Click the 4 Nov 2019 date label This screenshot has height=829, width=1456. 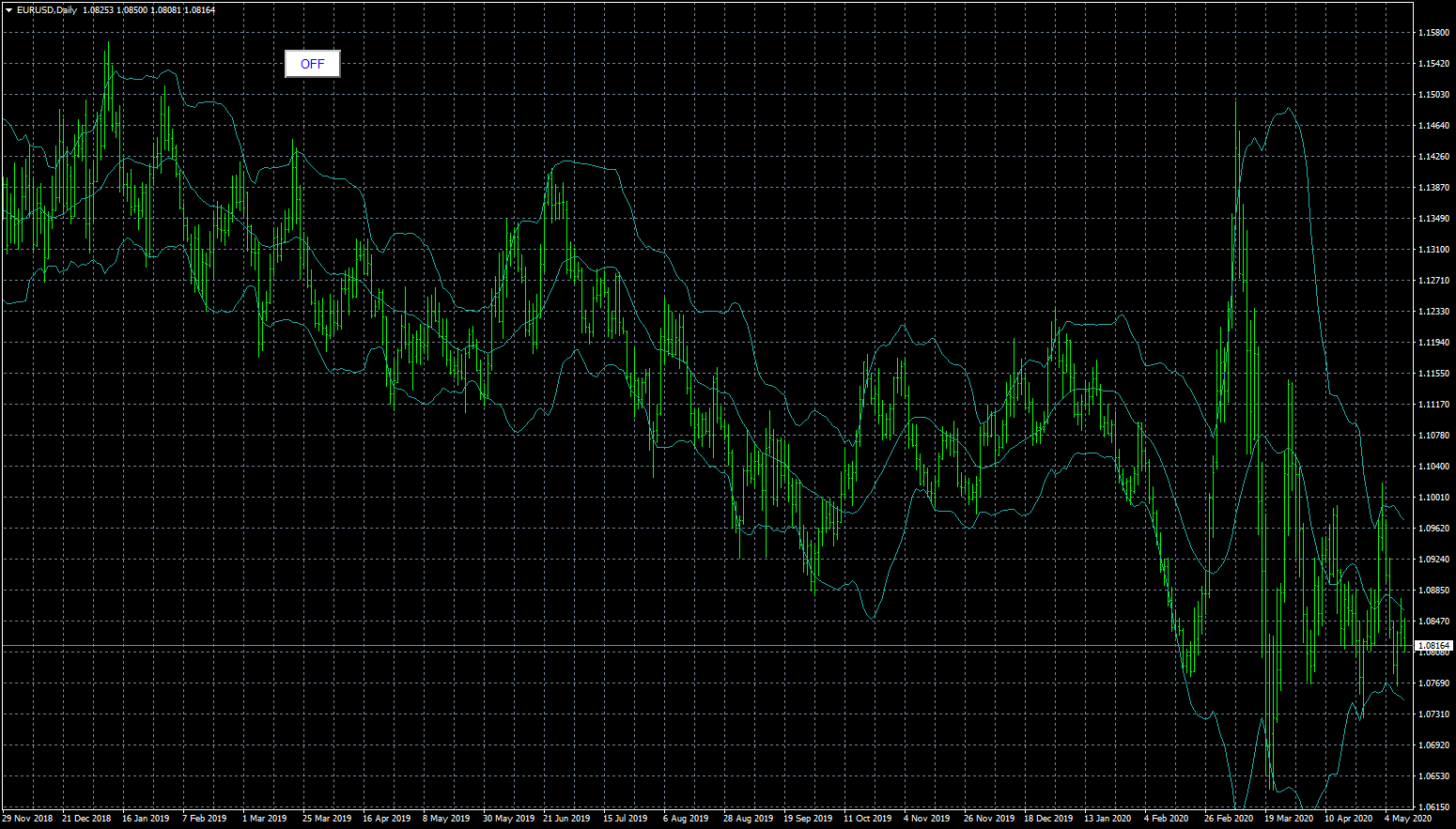tap(927, 819)
